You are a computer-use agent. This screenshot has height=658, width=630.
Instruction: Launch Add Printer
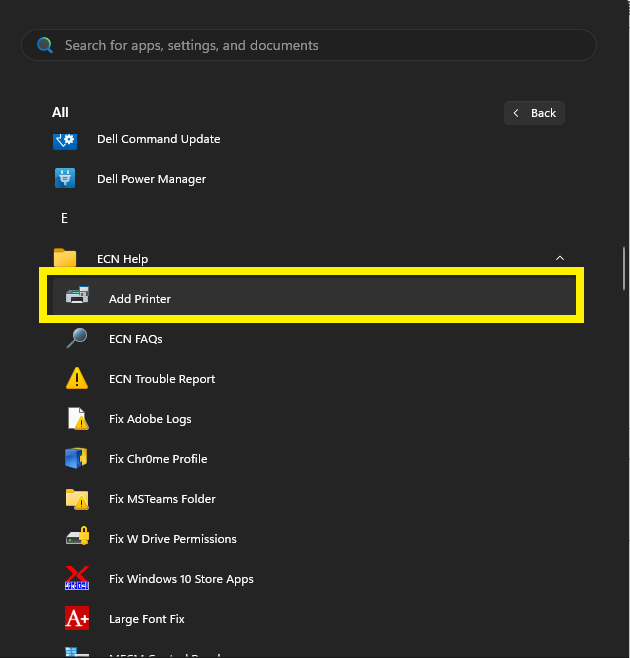[311, 295]
